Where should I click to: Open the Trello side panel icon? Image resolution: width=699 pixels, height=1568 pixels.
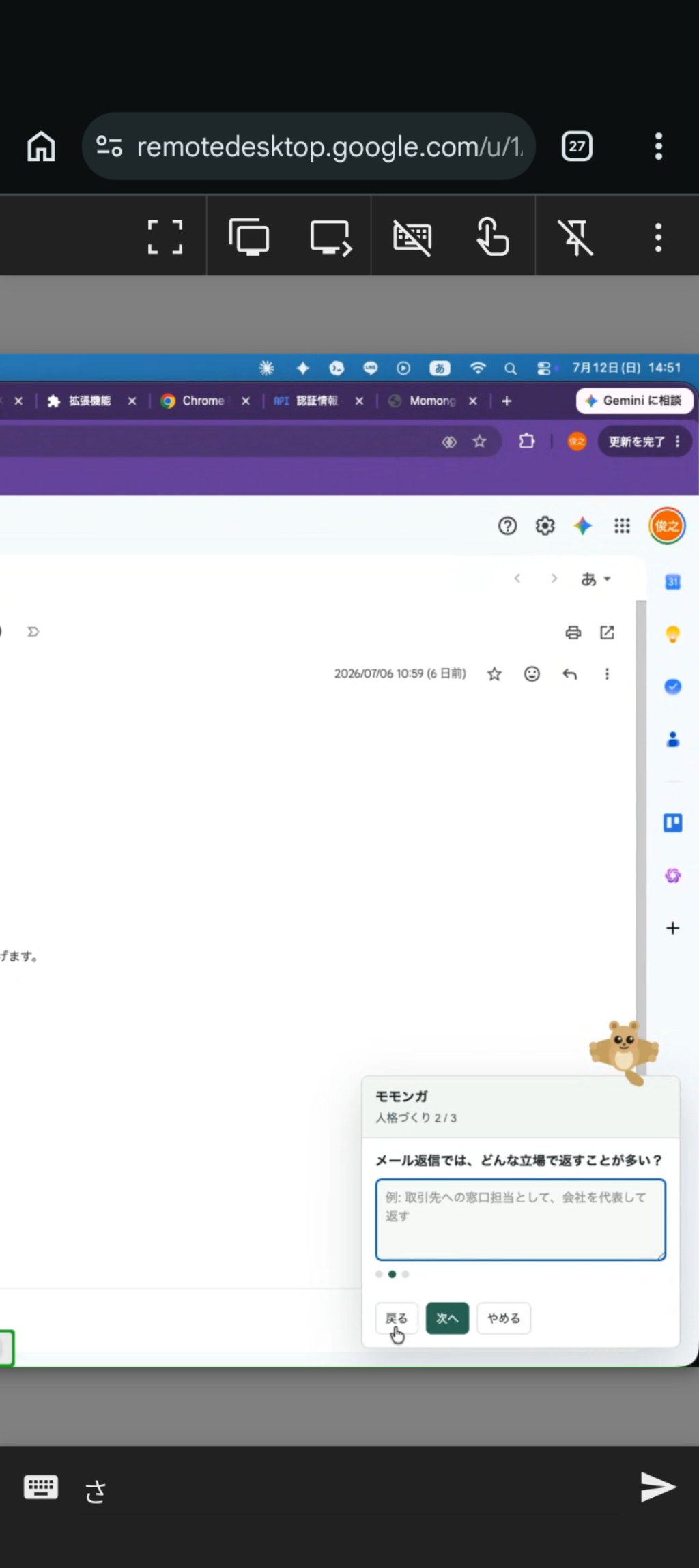pyautogui.click(x=673, y=823)
